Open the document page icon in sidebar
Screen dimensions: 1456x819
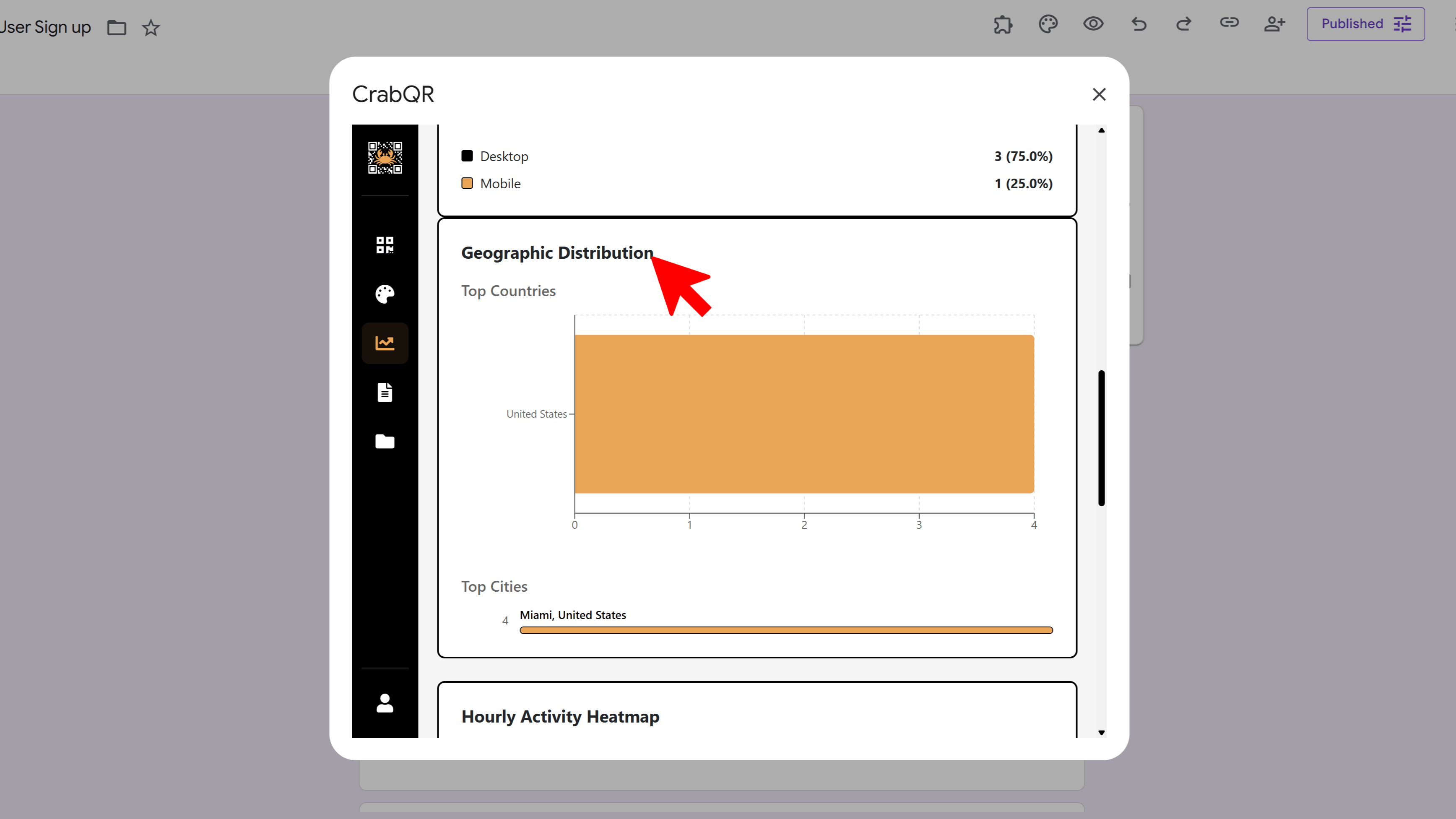click(x=385, y=392)
